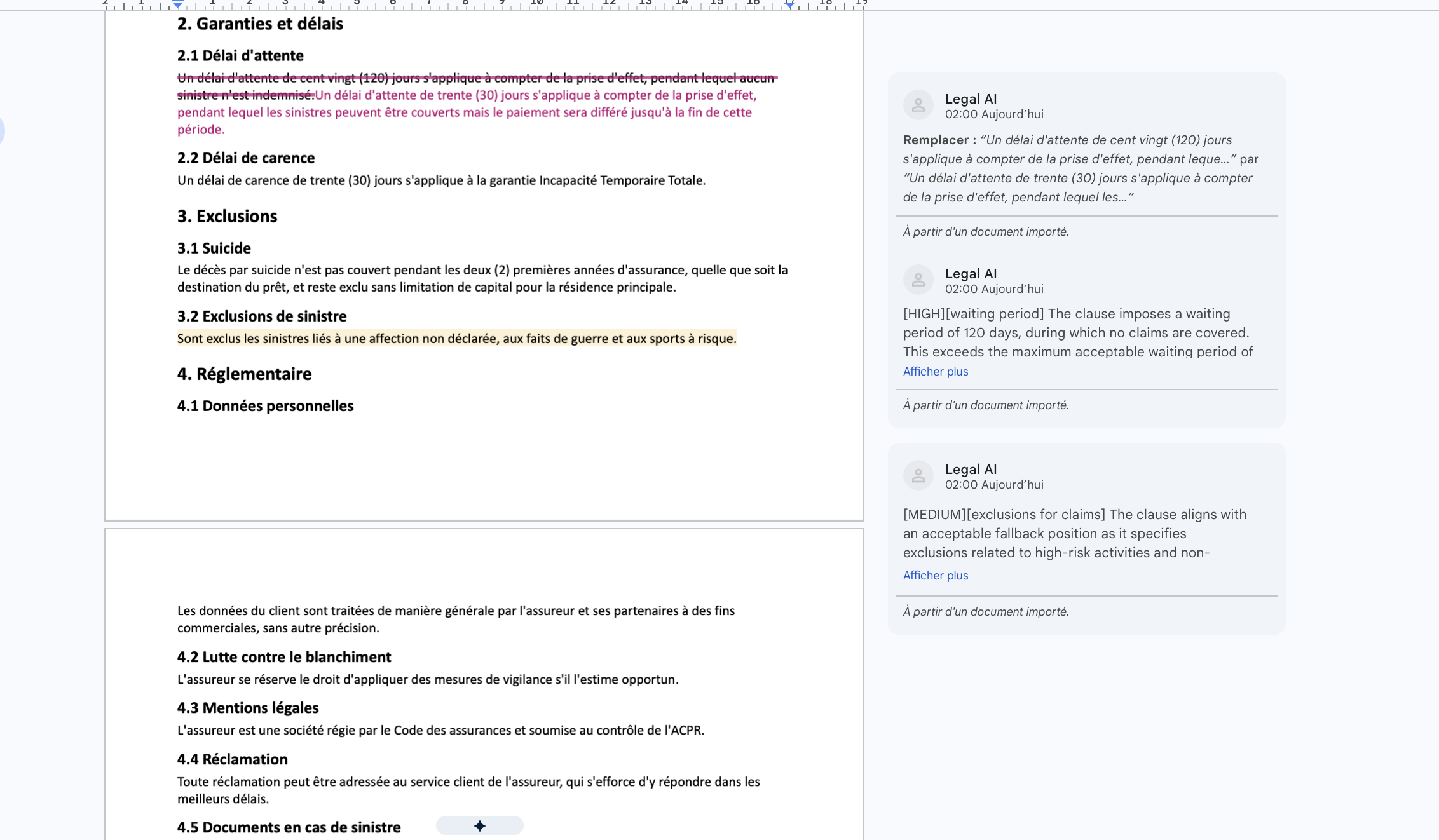Click the heading 2. Garanties et délais
This screenshot has width=1439, height=840.
tap(260, 24)
